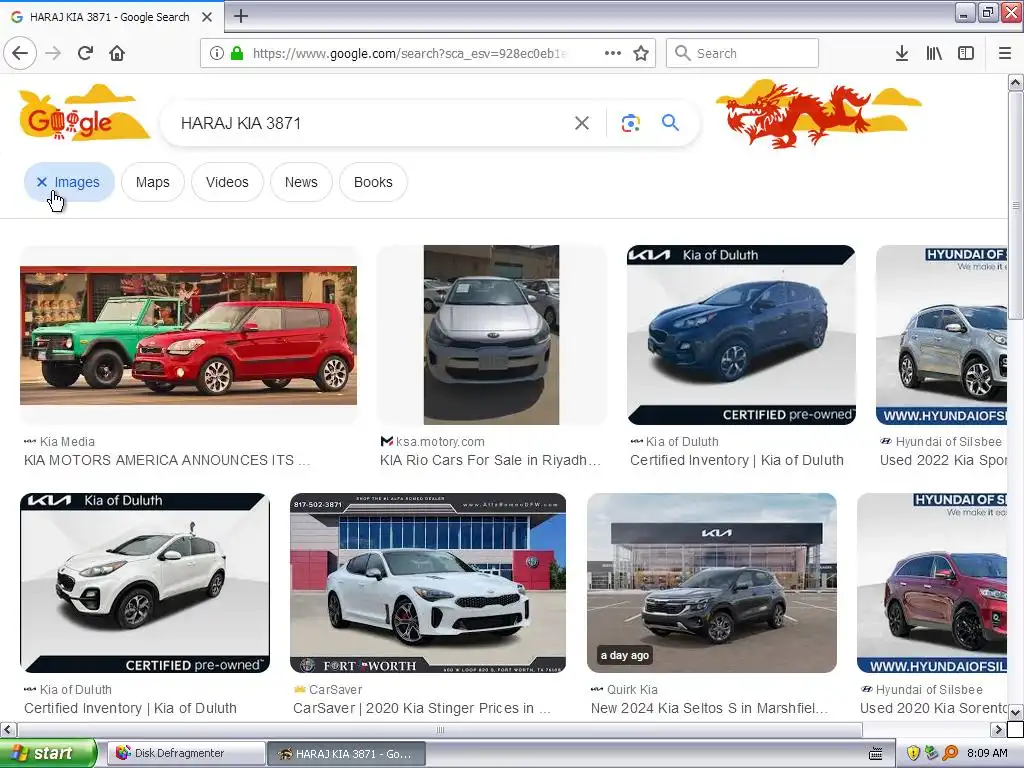Click the Google lantern doodle logo

click(84, 113)
